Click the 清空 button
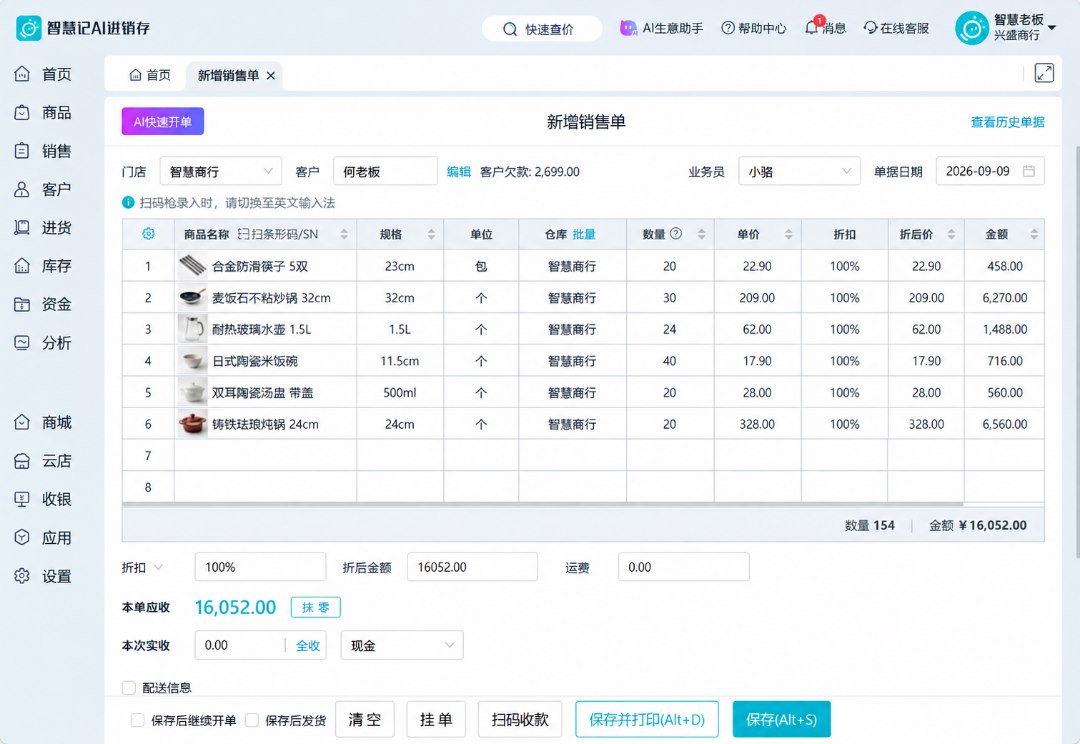 point(364,719)
